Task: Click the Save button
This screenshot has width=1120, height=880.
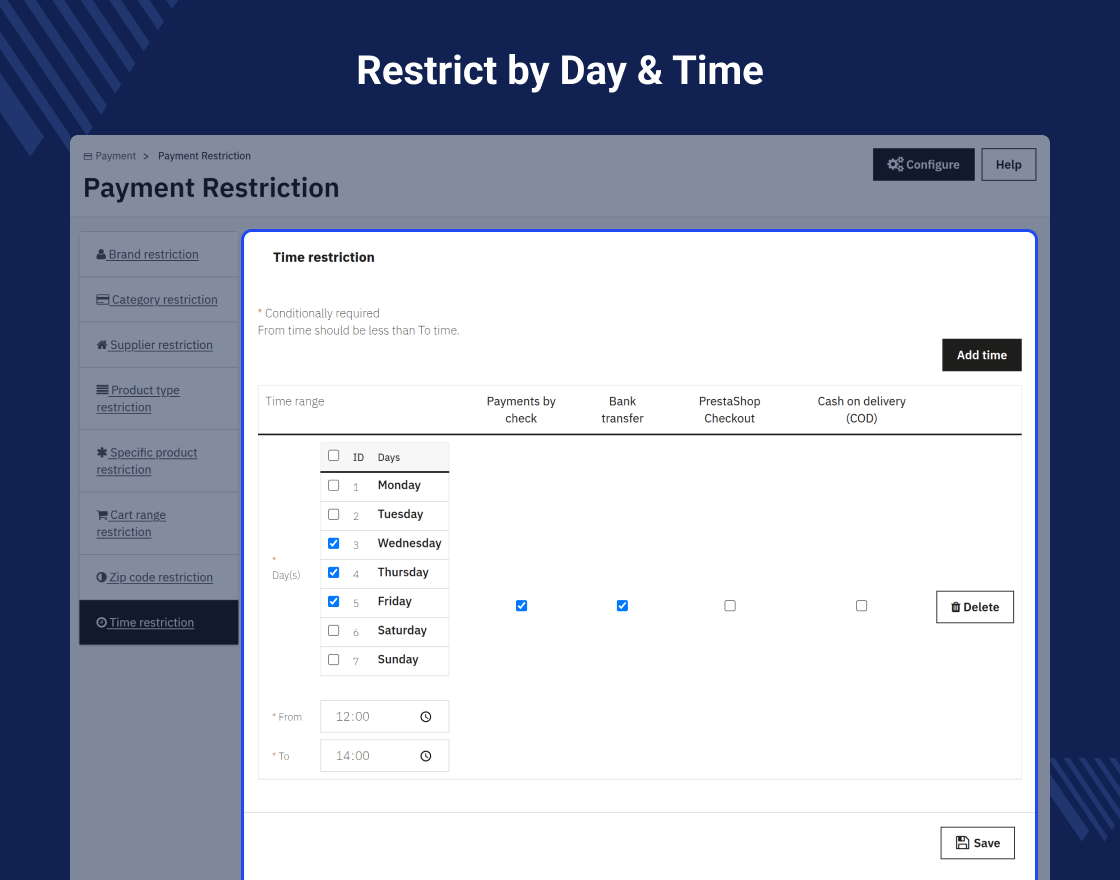Action: 977,843
